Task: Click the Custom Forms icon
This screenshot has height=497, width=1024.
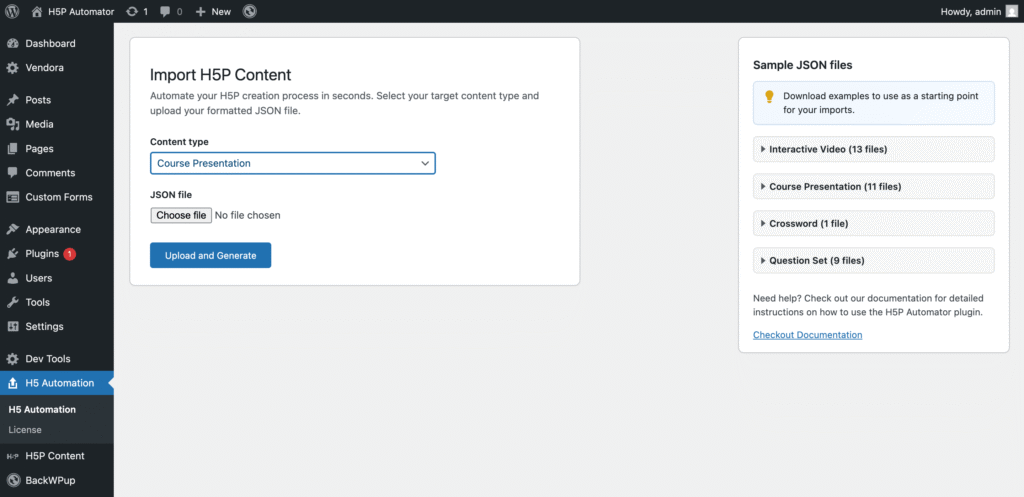Action: pyautogui.click(x=12, y=197)
